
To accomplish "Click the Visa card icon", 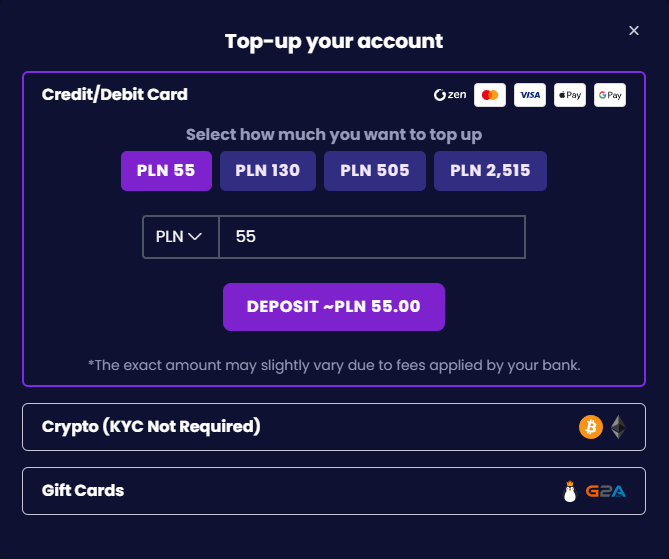I will 530,95.
